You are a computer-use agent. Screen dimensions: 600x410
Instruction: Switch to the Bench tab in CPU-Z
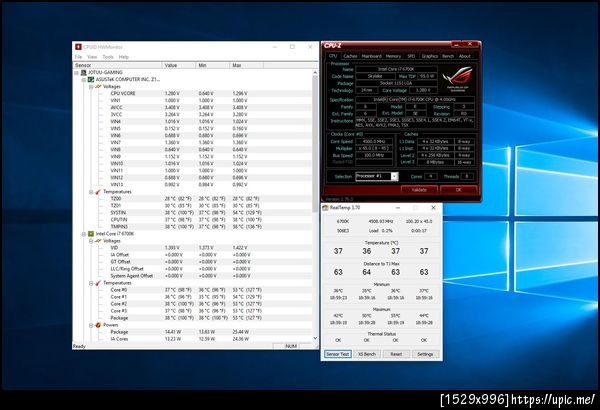point(448,56)
